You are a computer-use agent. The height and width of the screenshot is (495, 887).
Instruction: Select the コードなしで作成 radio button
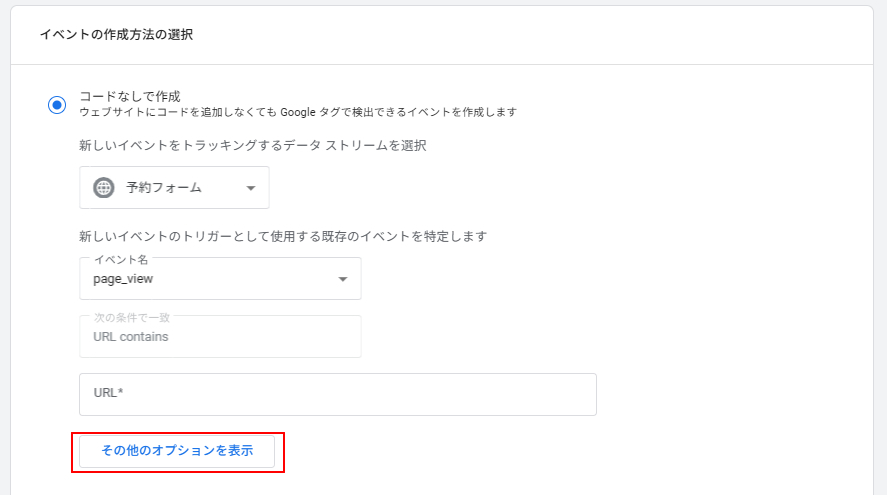click(x=57, y=104)
